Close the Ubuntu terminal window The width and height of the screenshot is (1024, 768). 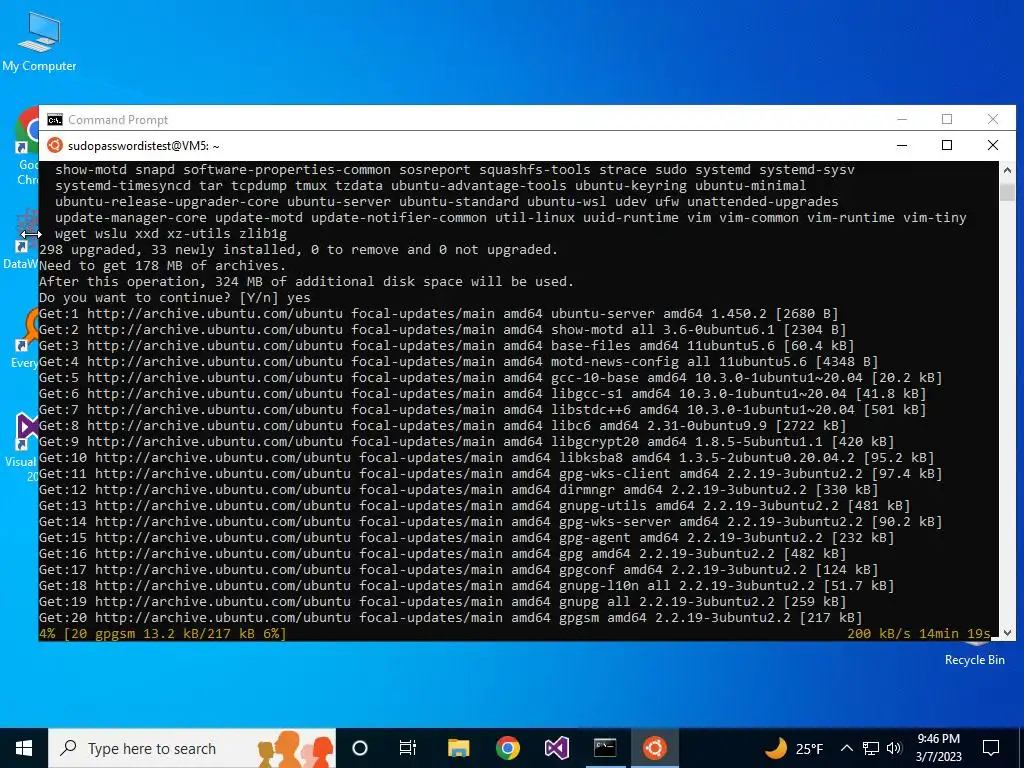coord(993,145)
